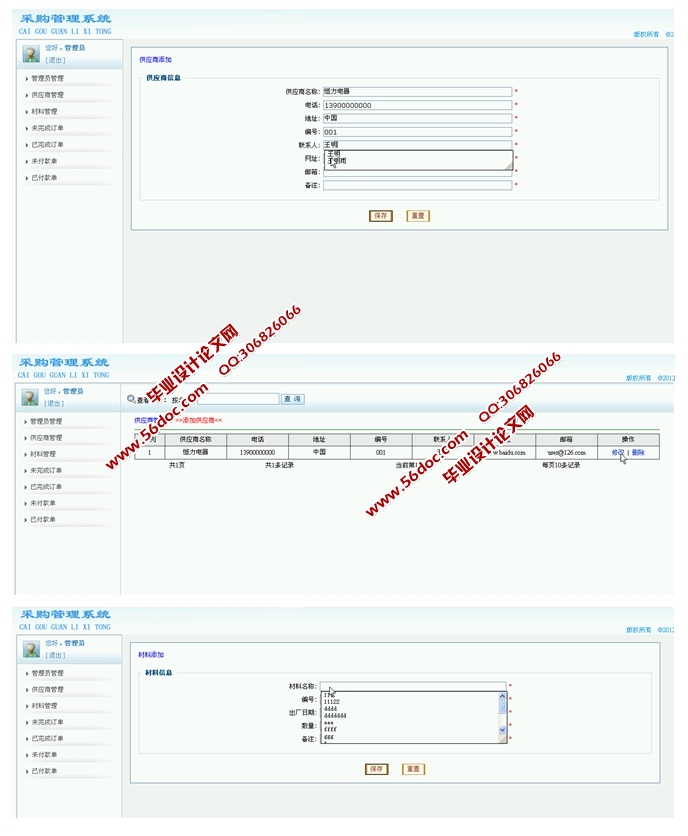This screenshot has width=688, height=836.
Task: Click 保存 button on the supplier add form
Action: (x=380, y=216)
